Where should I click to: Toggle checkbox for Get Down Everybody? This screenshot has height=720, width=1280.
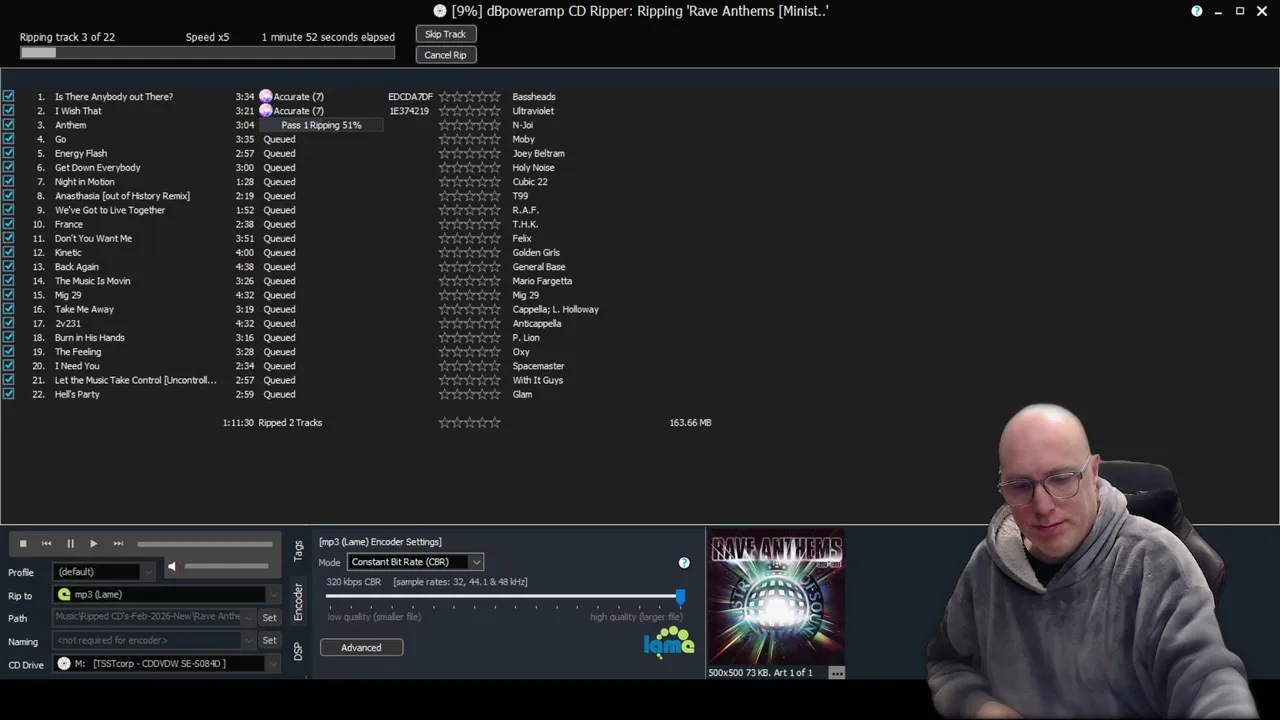pos(9,168)
